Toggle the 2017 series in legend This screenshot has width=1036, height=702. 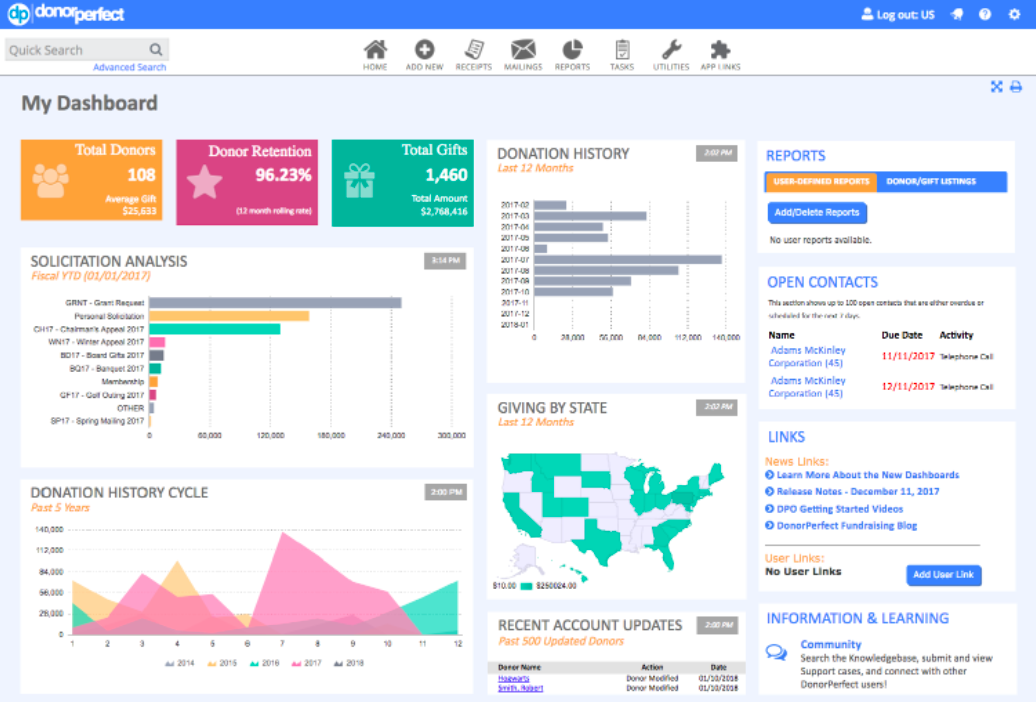tap(307, 663)
